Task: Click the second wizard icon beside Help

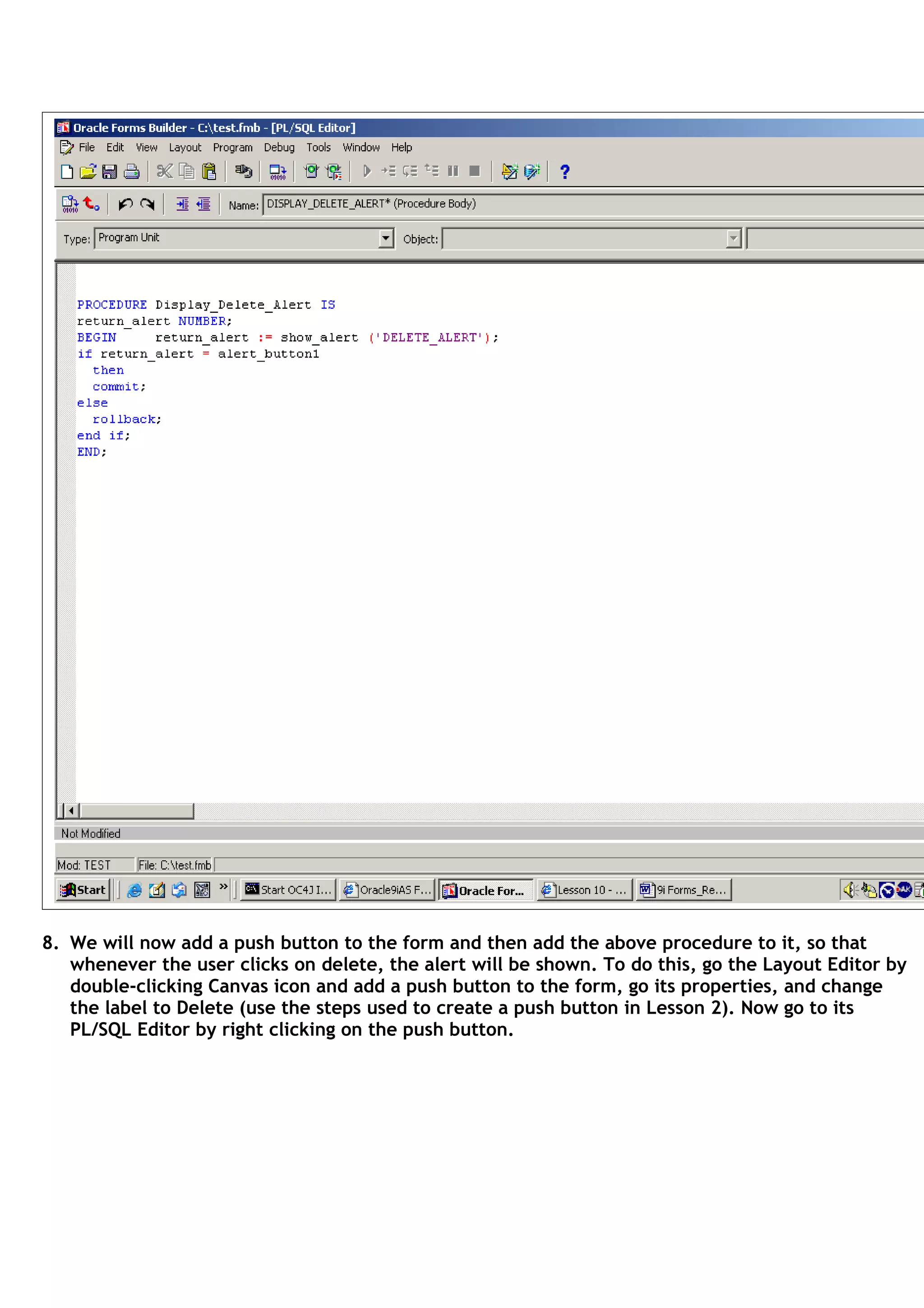Action: pyautogui.click(x=532, y=172)
